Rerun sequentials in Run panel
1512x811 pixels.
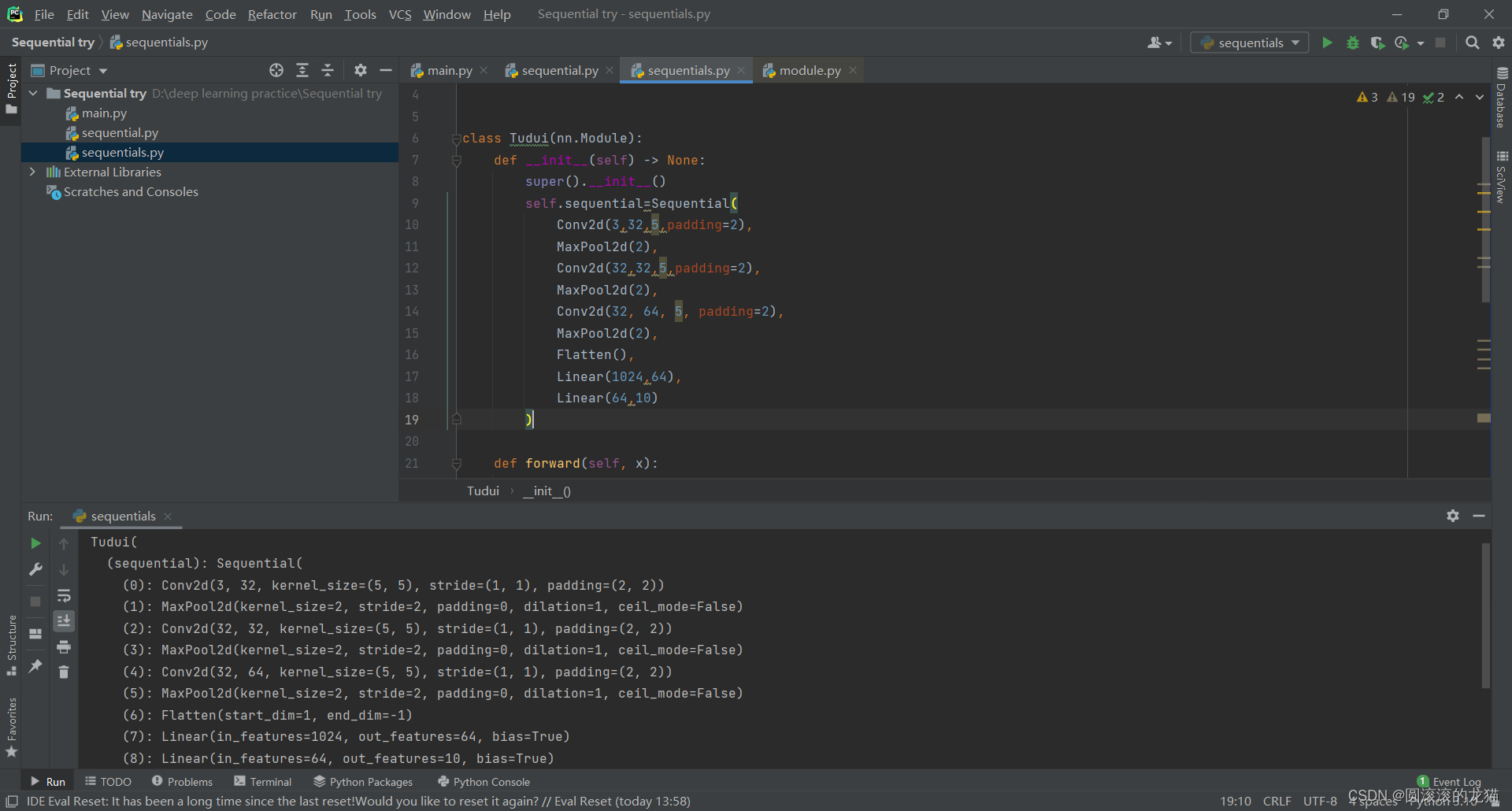click(35, 543)
